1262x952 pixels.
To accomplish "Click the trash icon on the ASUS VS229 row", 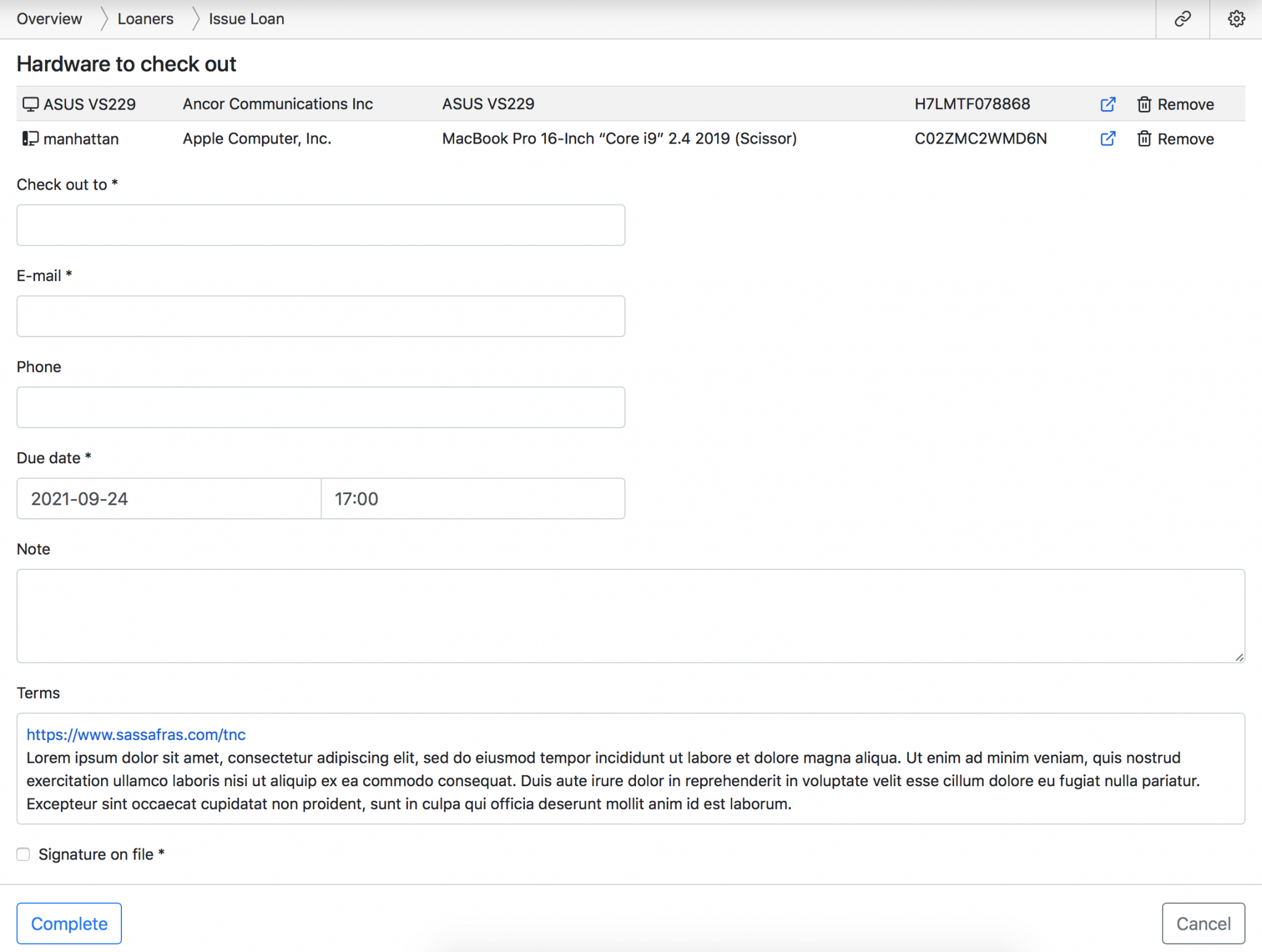I will click(1144, 104).
